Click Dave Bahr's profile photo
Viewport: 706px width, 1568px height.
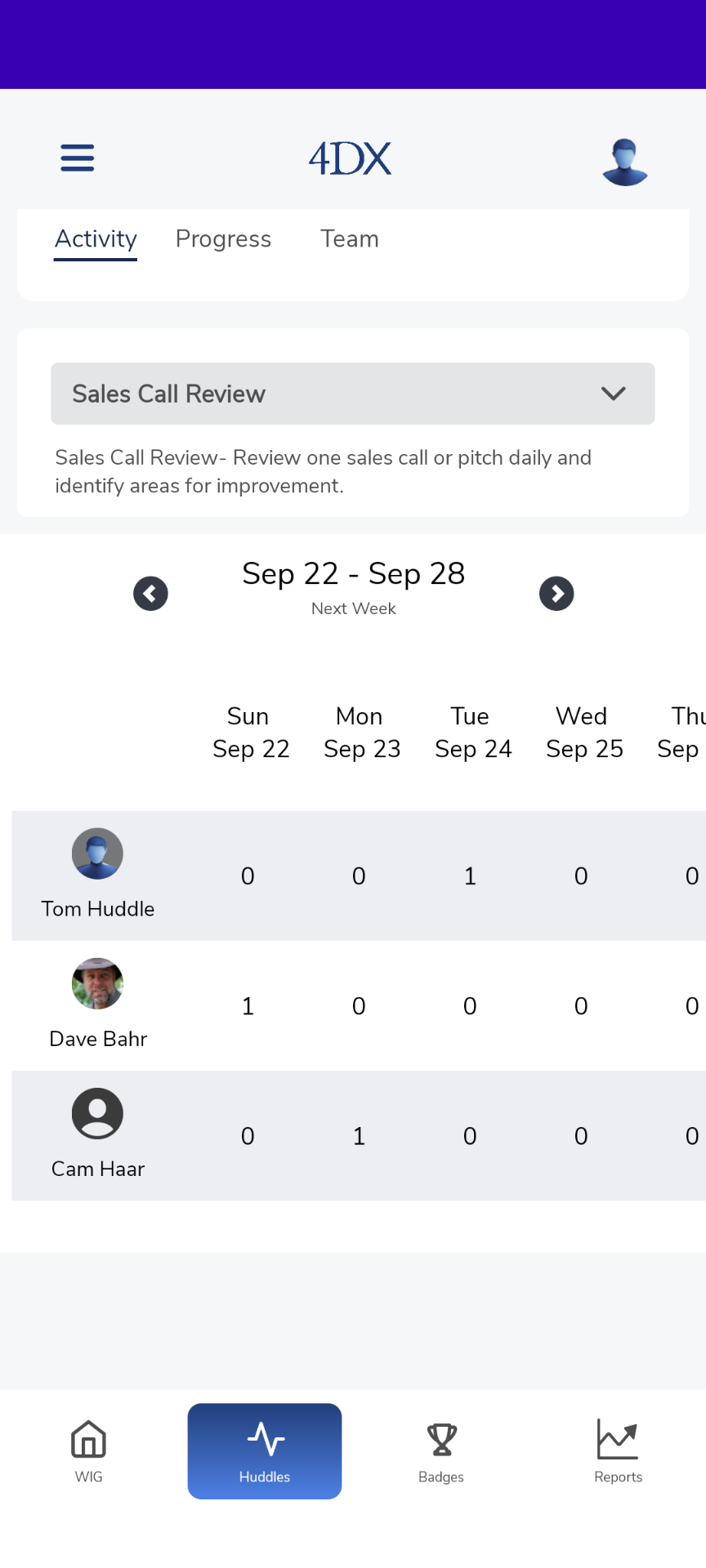click(x=97, y=983)
